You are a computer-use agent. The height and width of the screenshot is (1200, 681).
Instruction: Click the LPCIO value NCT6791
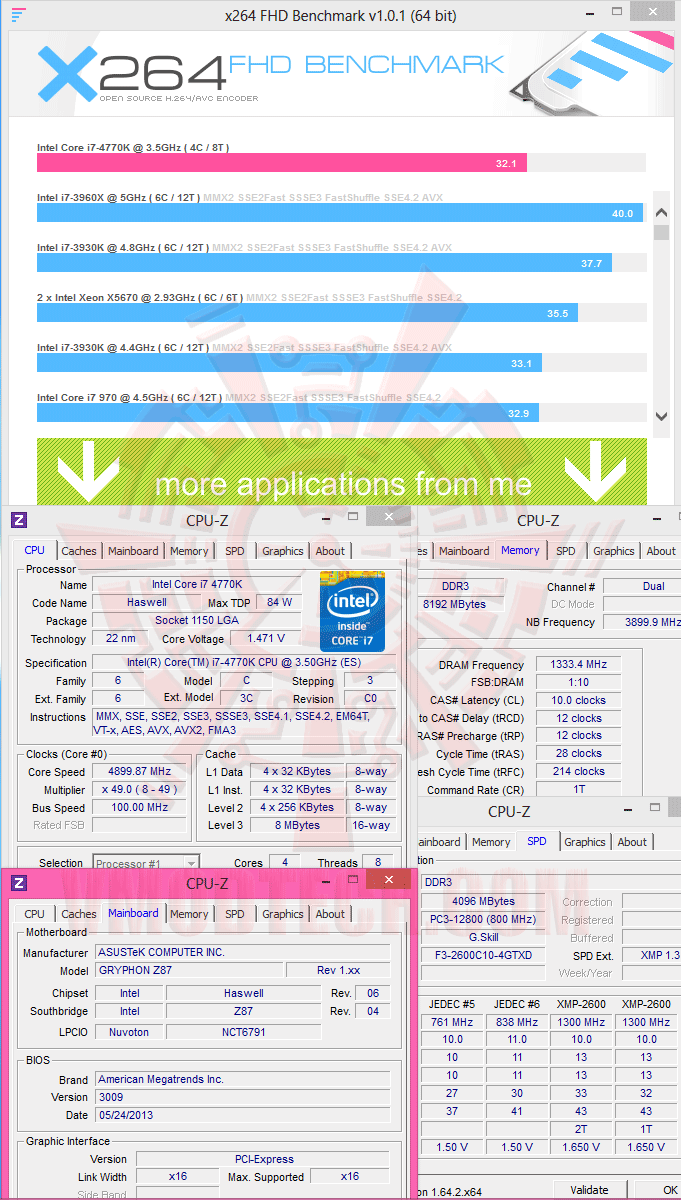[244, 1031]
